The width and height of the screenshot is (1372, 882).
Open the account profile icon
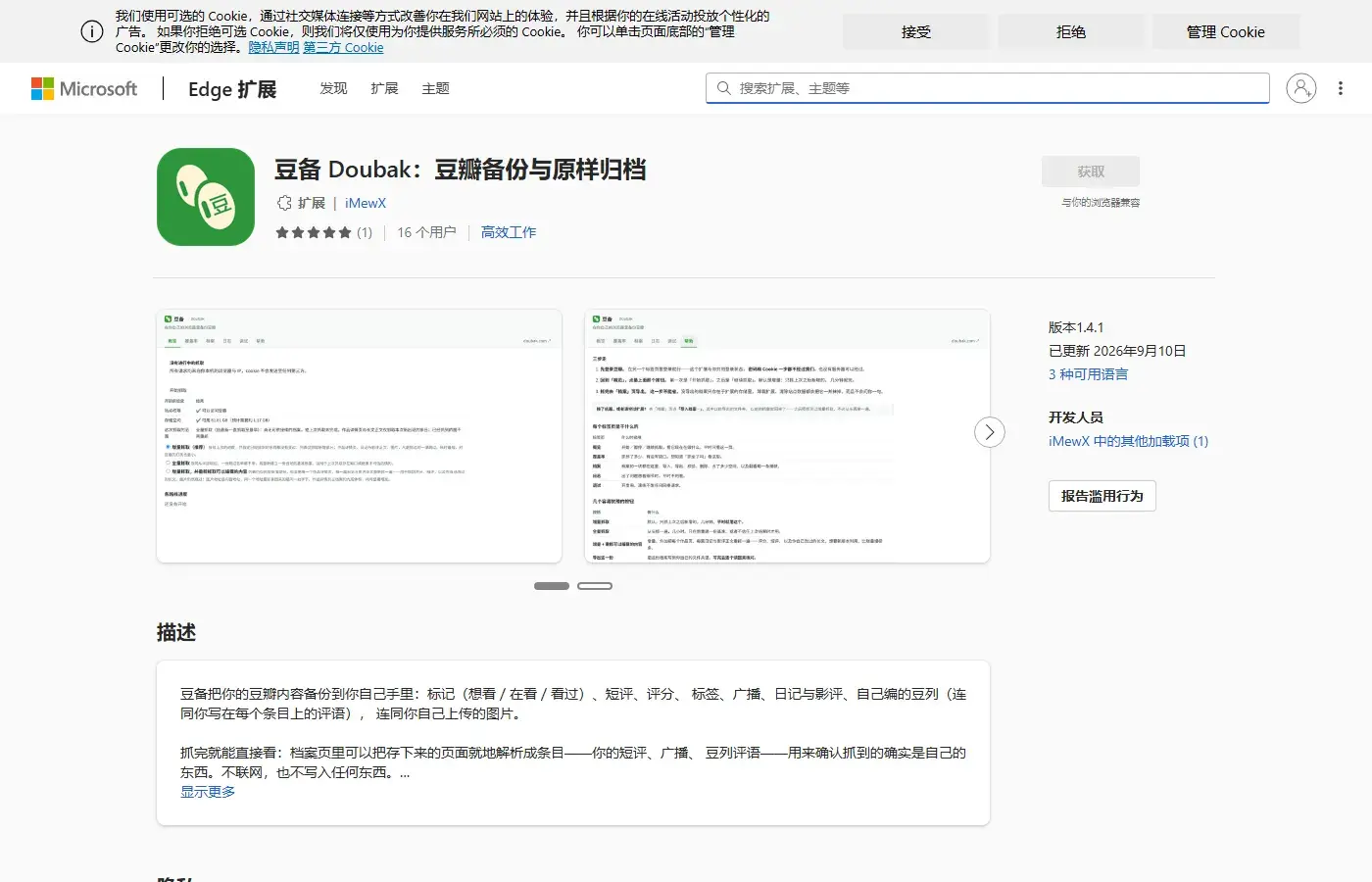[1300, 88]
